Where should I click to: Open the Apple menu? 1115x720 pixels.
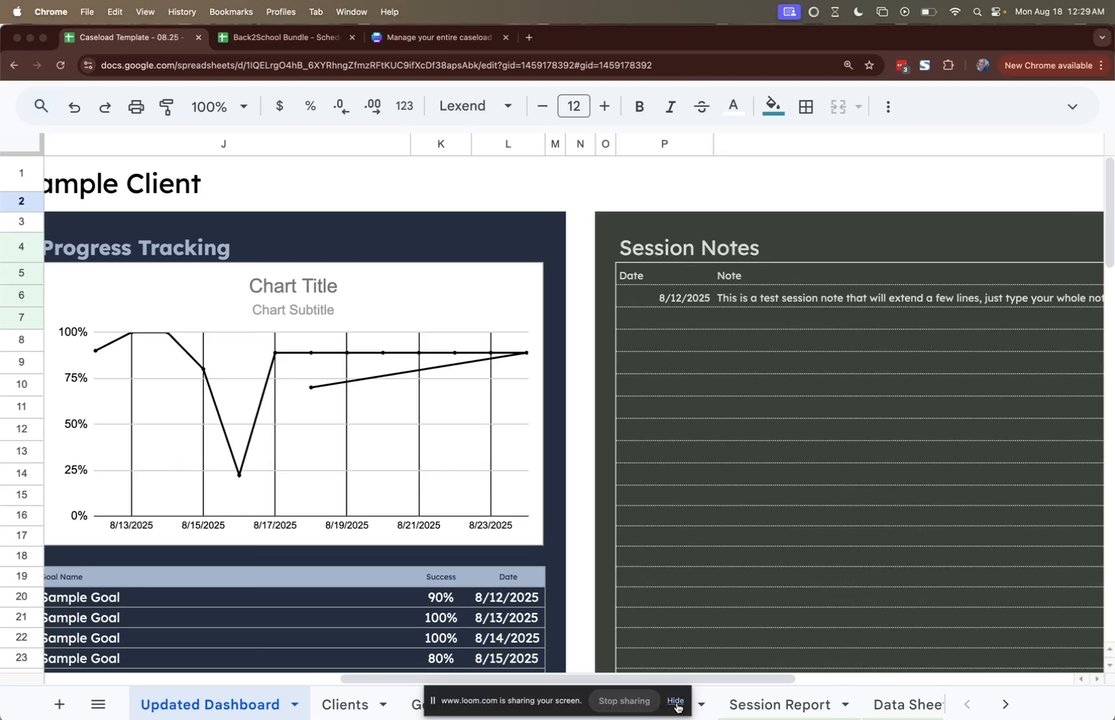(x=17, y=12)
